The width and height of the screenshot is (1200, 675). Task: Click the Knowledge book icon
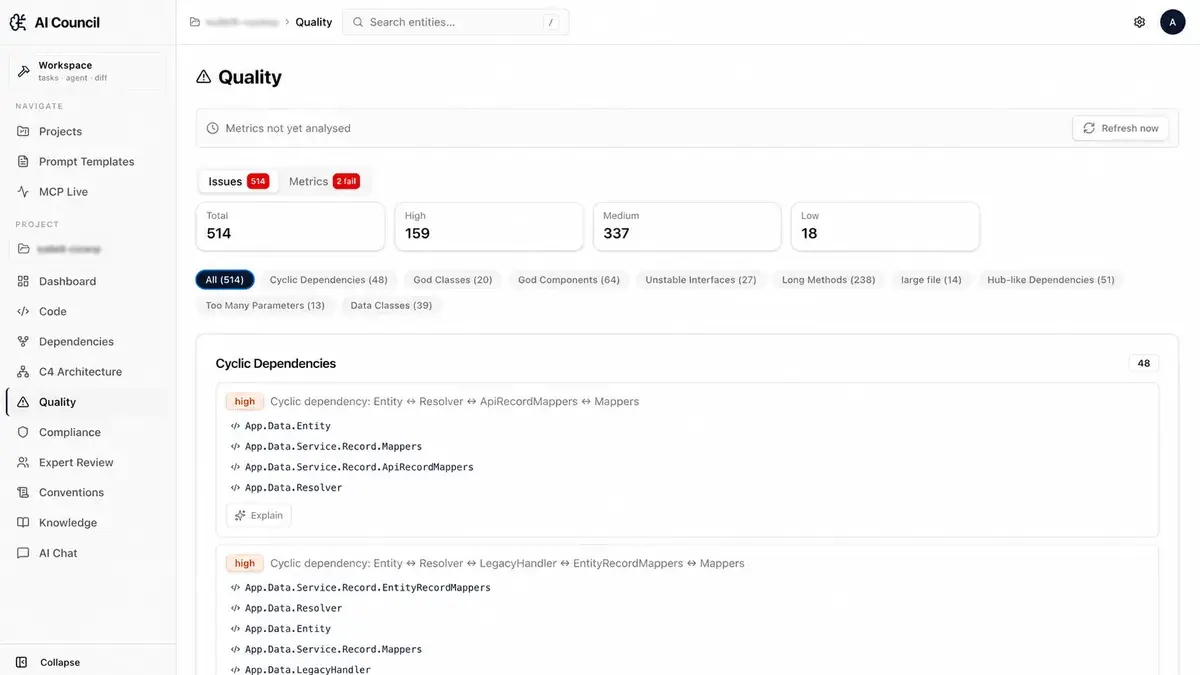[x=23, y=522]
